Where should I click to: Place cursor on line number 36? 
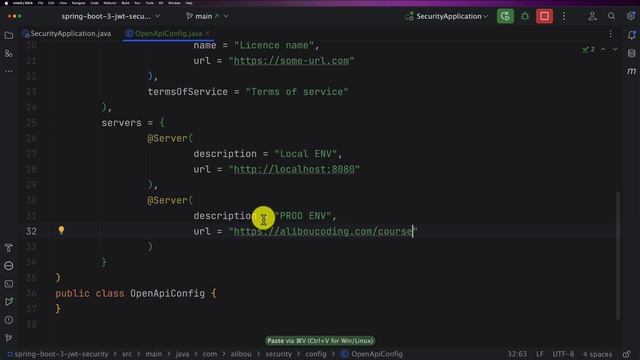[x=31, y=293]
